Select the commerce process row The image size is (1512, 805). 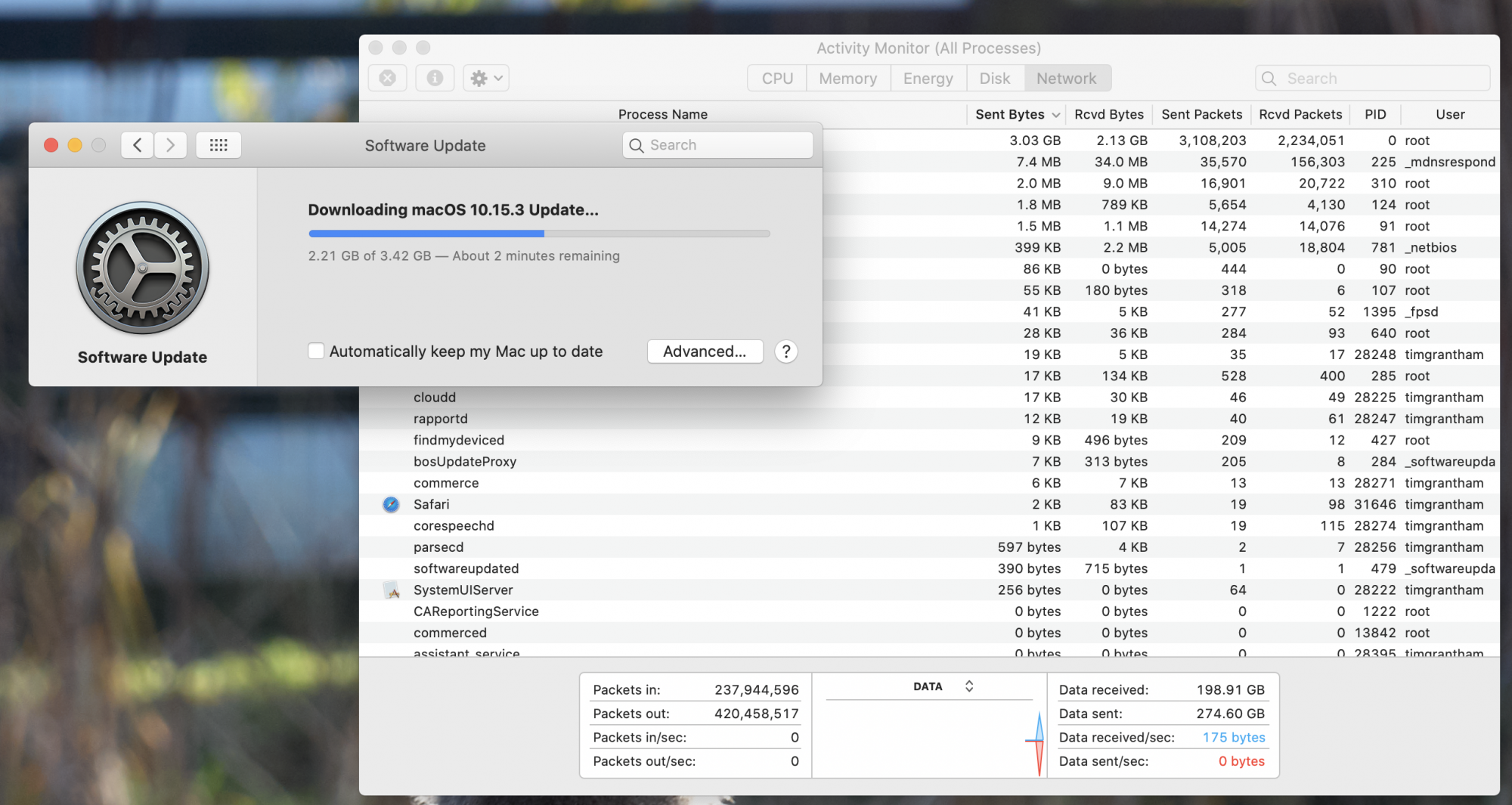(929, 483)
